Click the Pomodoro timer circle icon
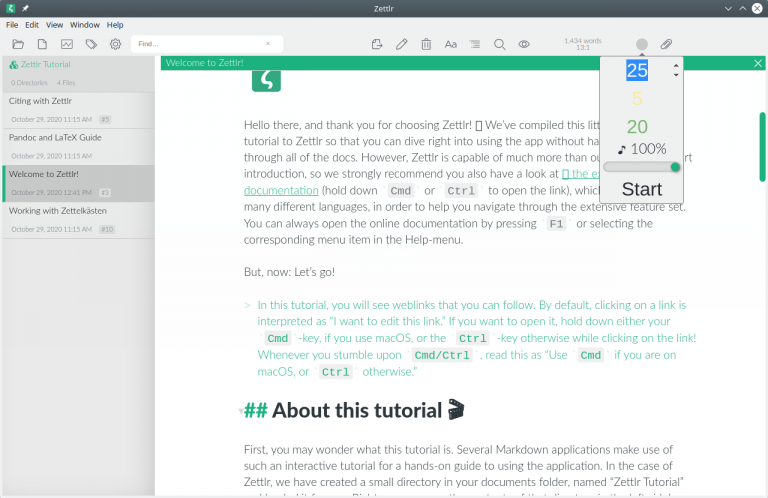The image size is (768, 498). click(642, 45)
